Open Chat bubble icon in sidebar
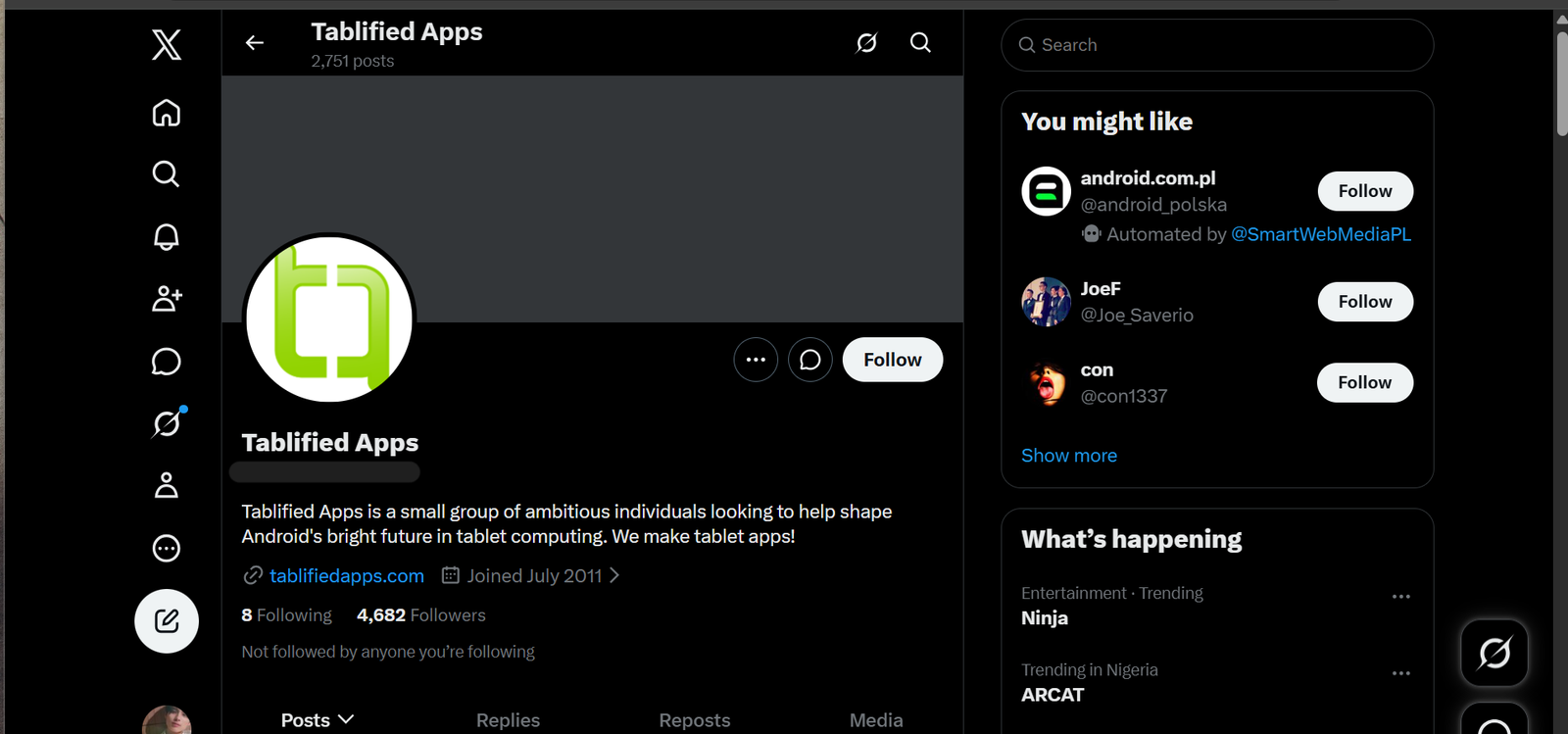This screenshot has height=734, width=1568. tap(167, 362)
